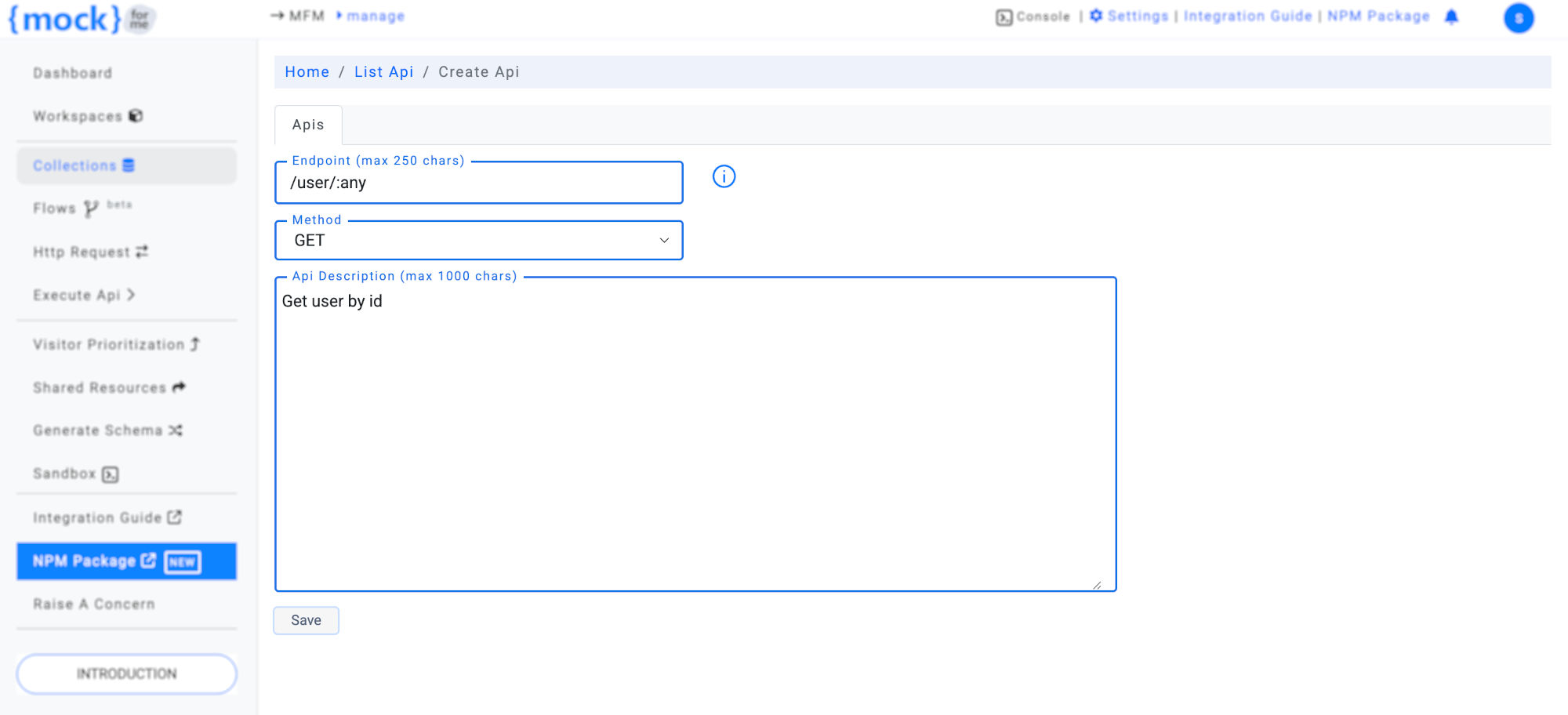This screenshot has width=1568, height=715.
Task: Open the user profile avatar
Action: [1518, 17]
